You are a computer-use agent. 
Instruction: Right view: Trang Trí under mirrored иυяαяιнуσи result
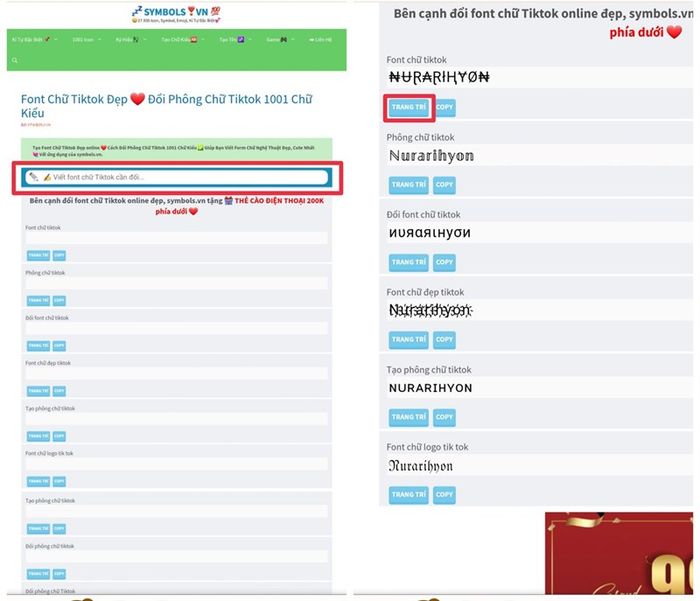[408, 263]
